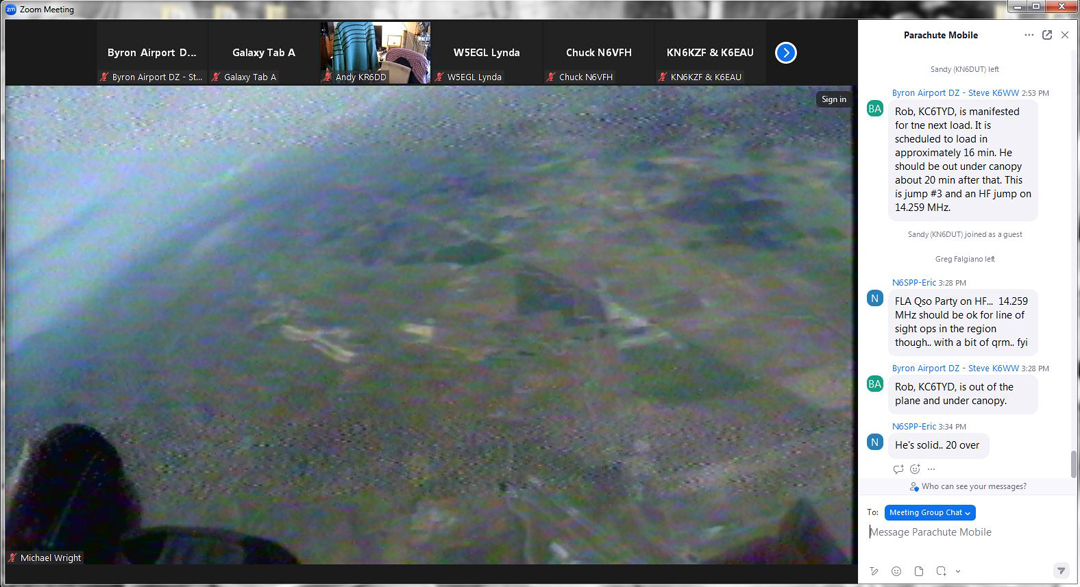
Task: Take a screenshot from chat composer
Action: point(941,571)
